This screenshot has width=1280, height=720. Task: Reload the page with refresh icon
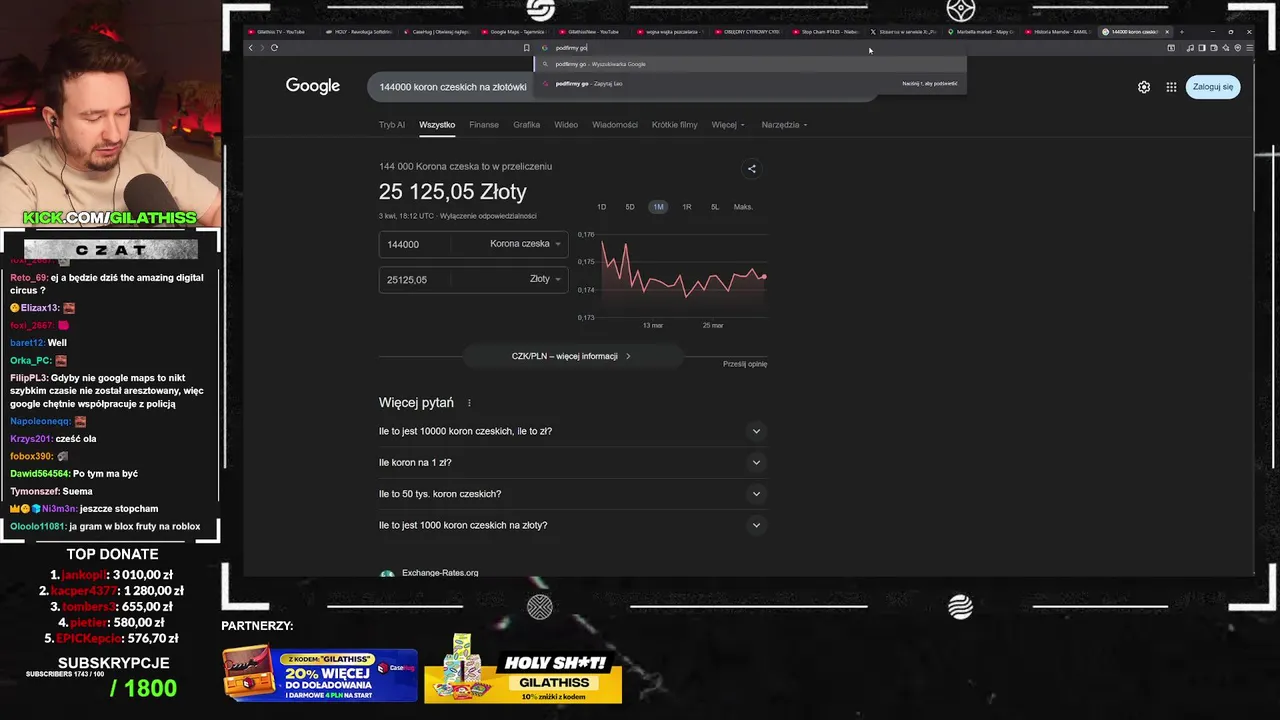[274, 48]
